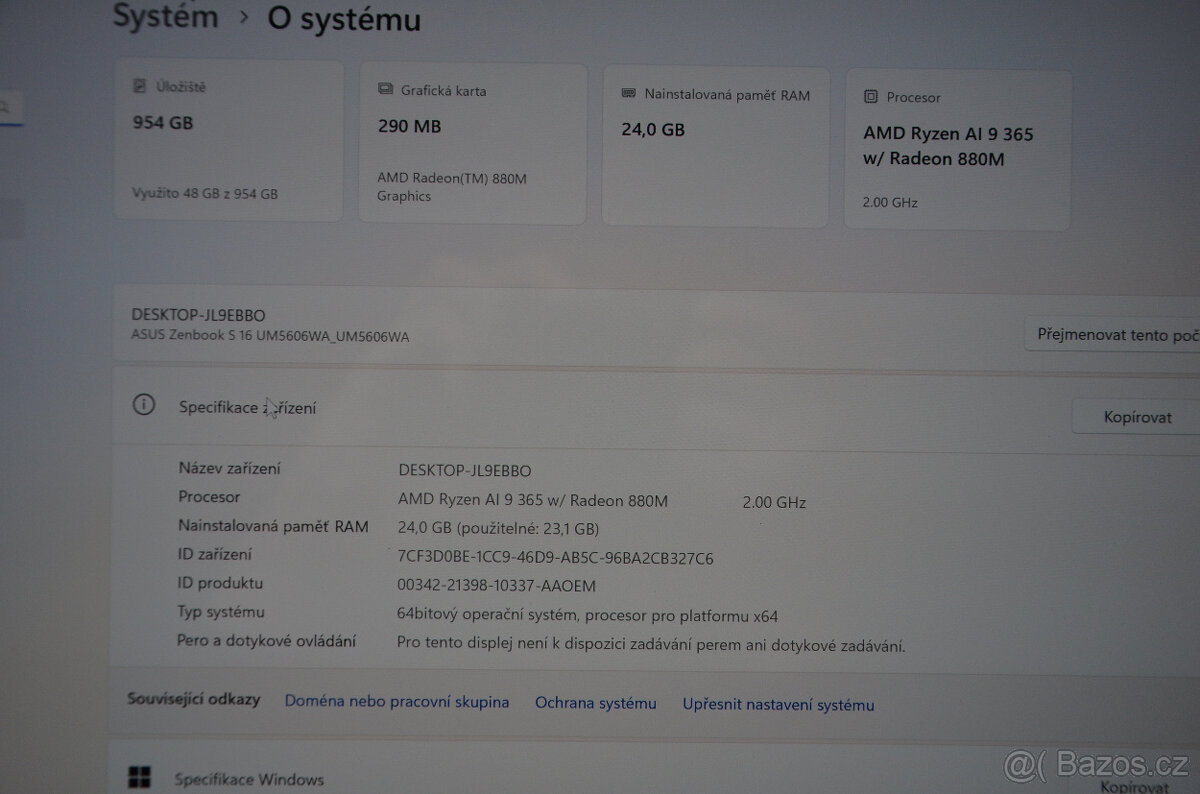The height and width of the screenshot is (794, 1200).
Task: Open the Doména nebo pracovní skupina link
Action: [x=396, y=702]
